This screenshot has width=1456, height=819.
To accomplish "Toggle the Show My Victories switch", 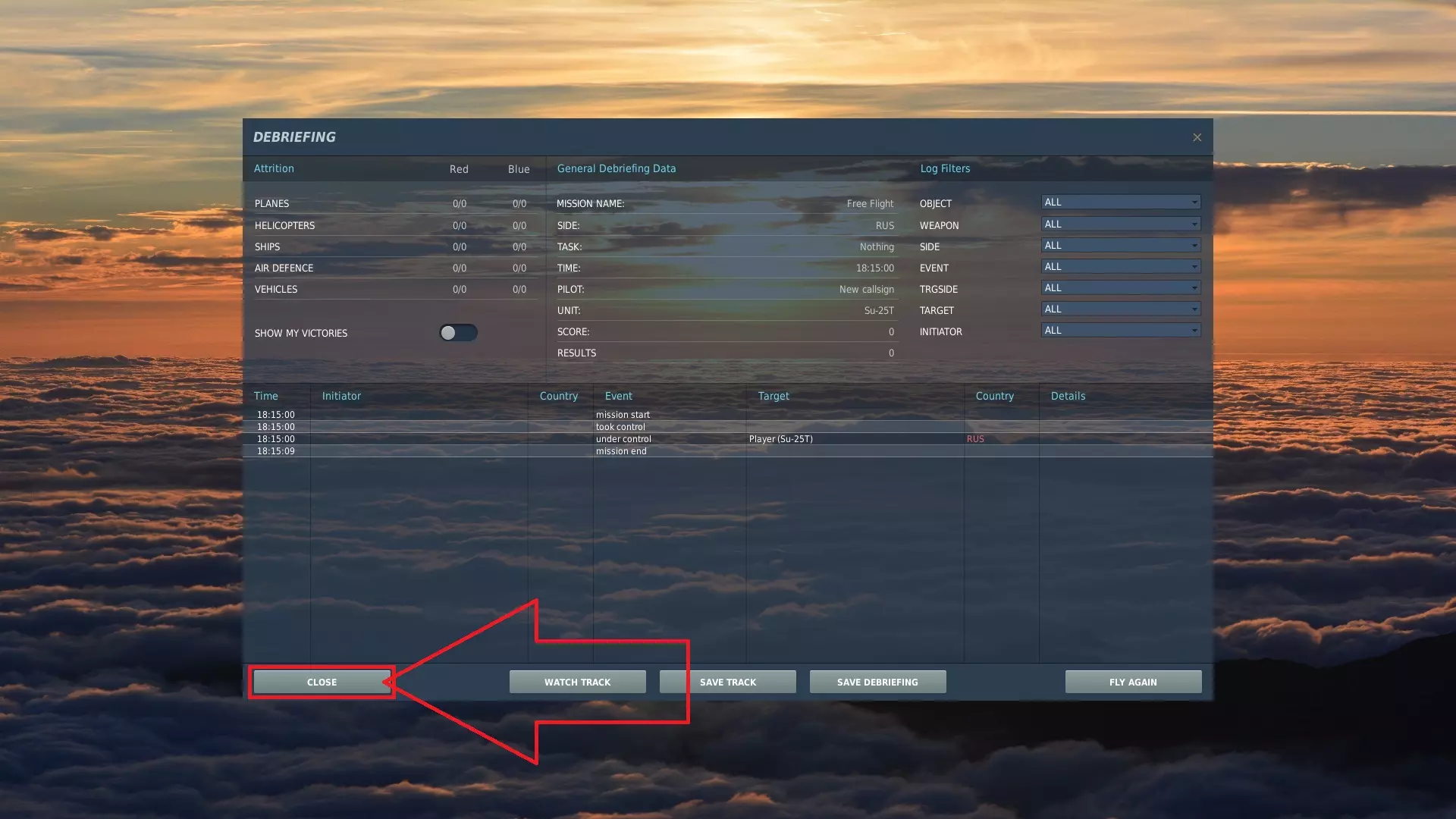I will (x=458, y=333).
